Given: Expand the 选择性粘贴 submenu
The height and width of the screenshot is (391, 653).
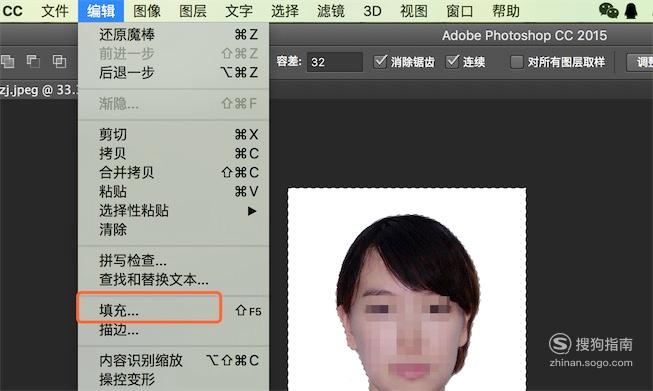Looking at the screenshot, I should click(x=173, y=211).
